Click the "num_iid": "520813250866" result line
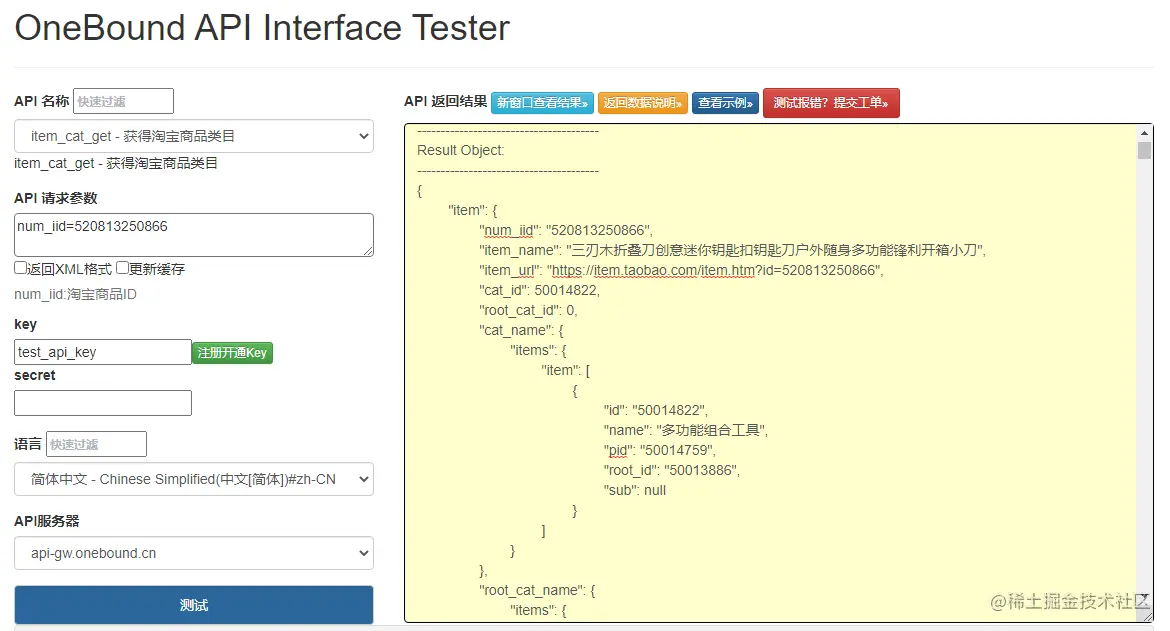The height and width of the screenshot is (631, 1170). tap(566, 230)
